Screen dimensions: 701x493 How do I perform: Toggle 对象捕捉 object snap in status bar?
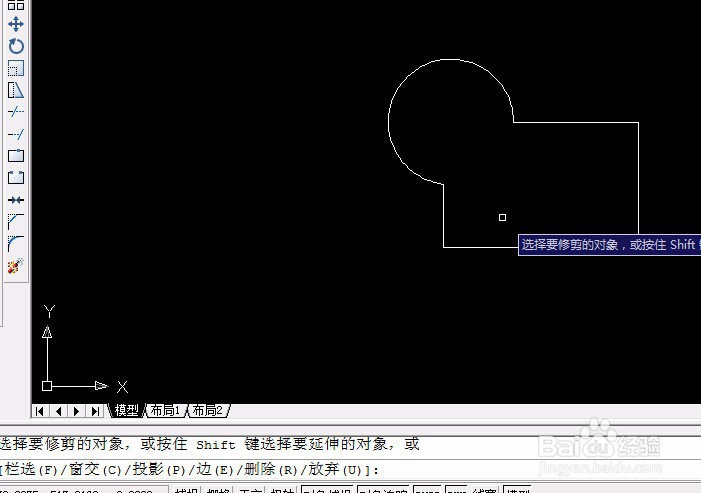tap(327, 490)
